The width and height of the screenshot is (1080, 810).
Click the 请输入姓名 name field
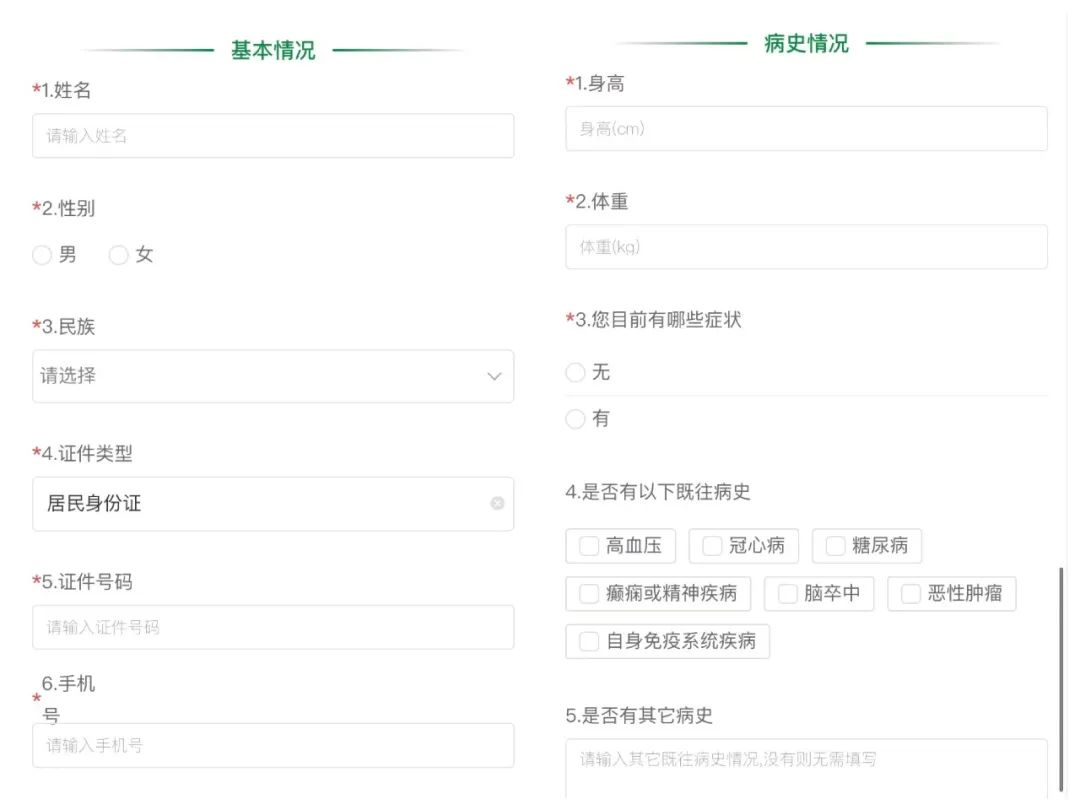[272, 135]
